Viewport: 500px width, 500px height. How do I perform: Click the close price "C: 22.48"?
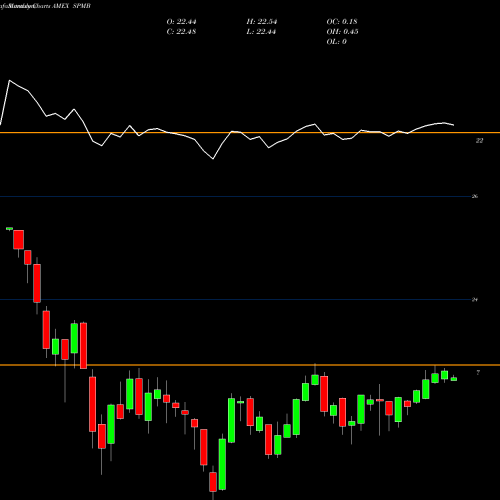coord(181,32)
